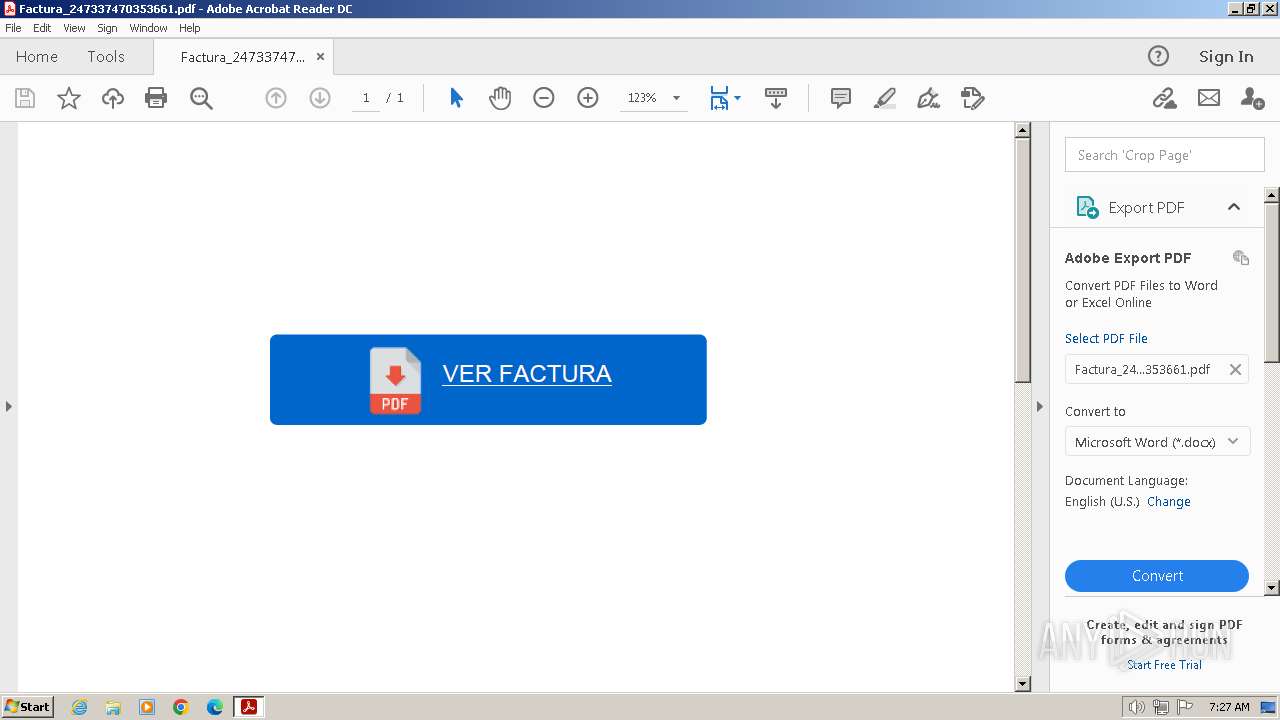The height and width of the screenshot is (720, 1280).
Task: Select the Highlight text tool
Action: [x=885, y=98]
